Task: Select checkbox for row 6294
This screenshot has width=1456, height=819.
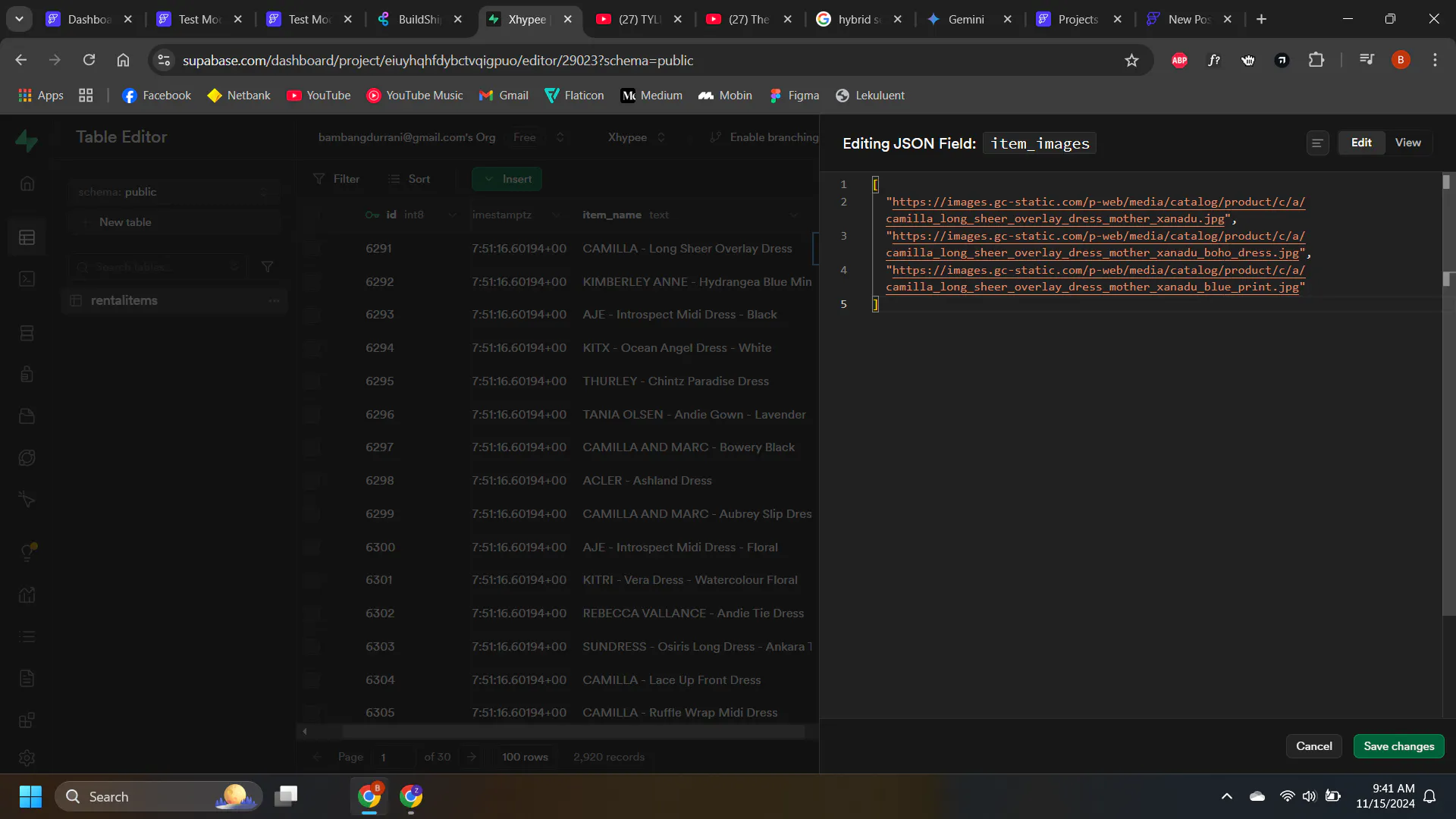Action: click(x=312, y=348)
